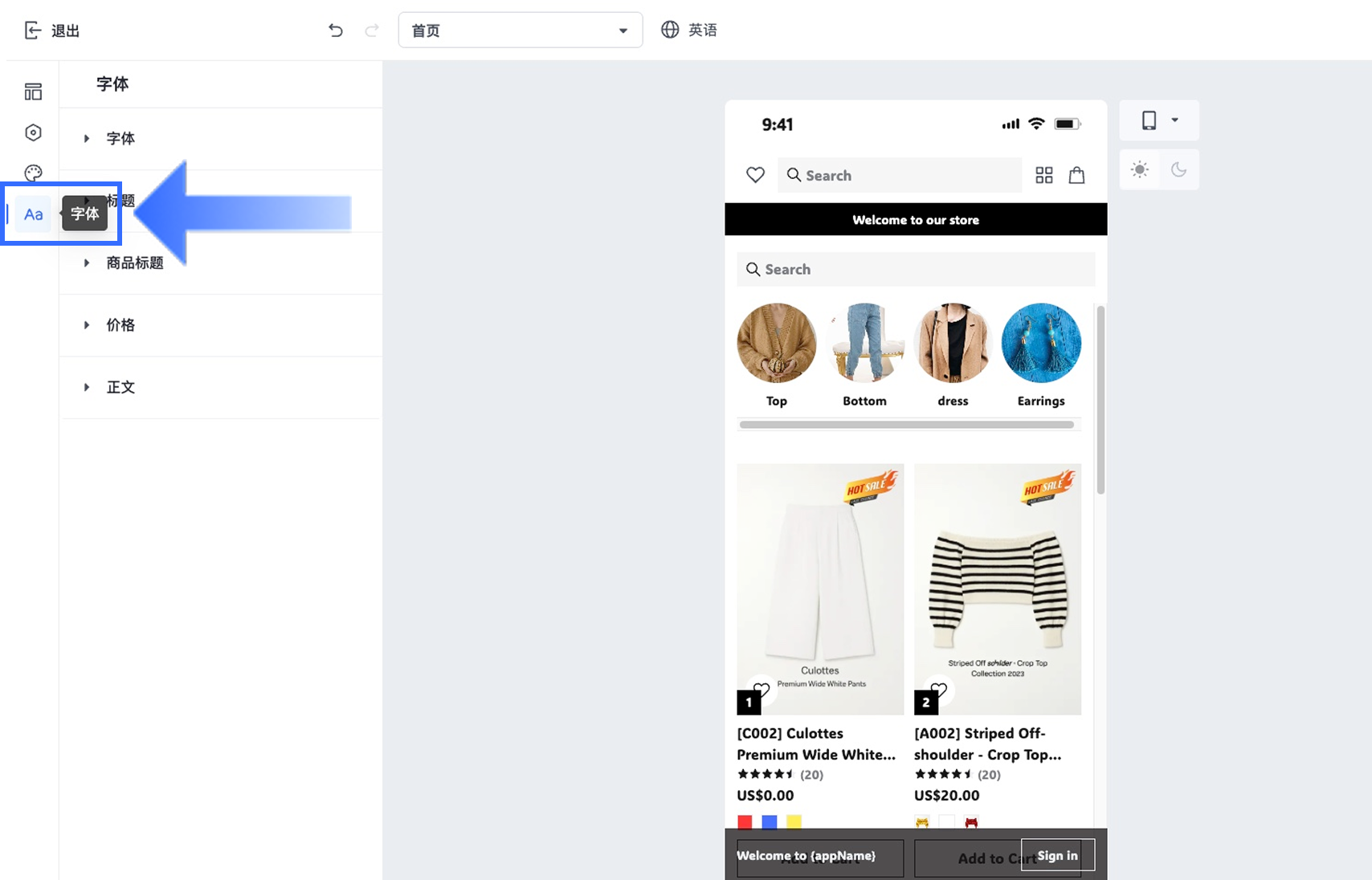Expand the 正文 section

(x=221, y=387)
